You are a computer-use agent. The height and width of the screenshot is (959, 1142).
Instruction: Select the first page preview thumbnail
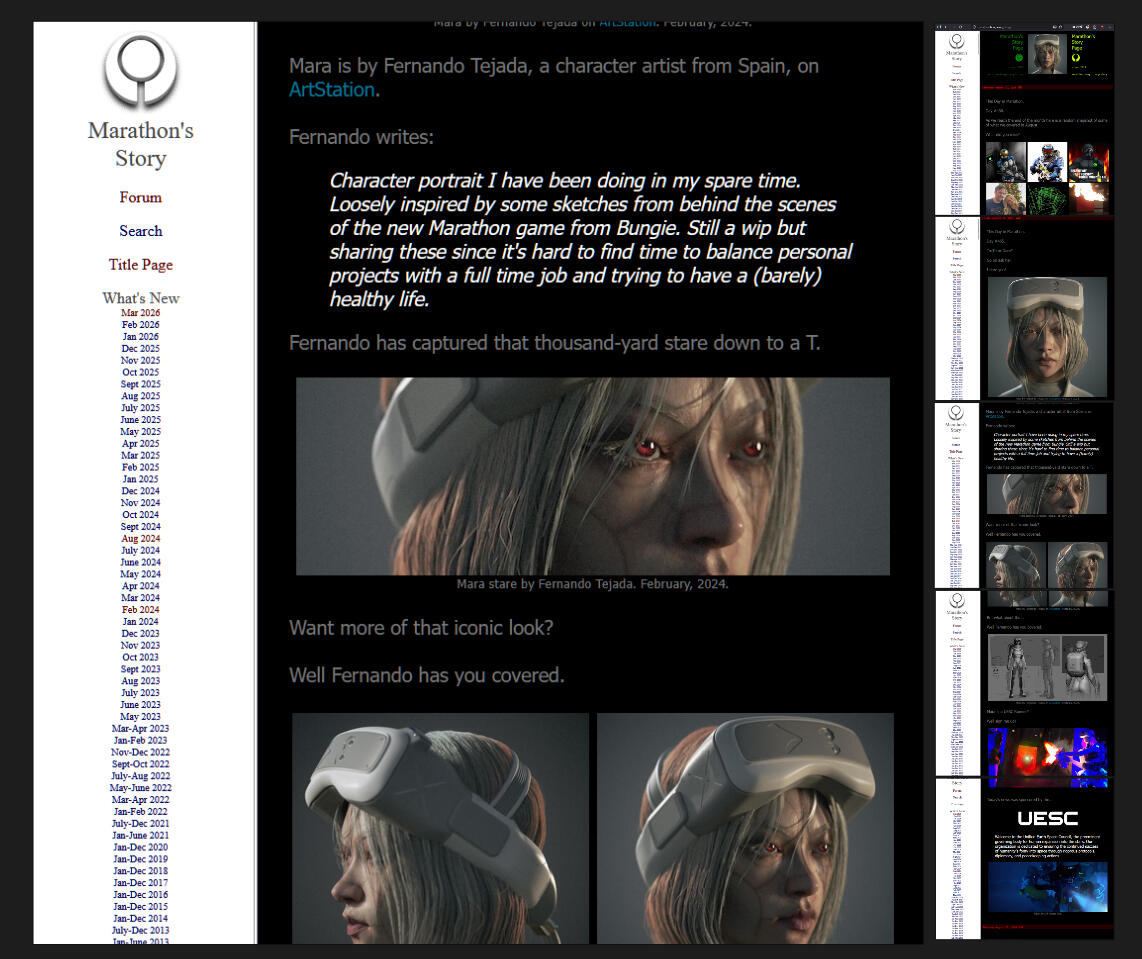pyautogui.click(x=1024, y=122)
